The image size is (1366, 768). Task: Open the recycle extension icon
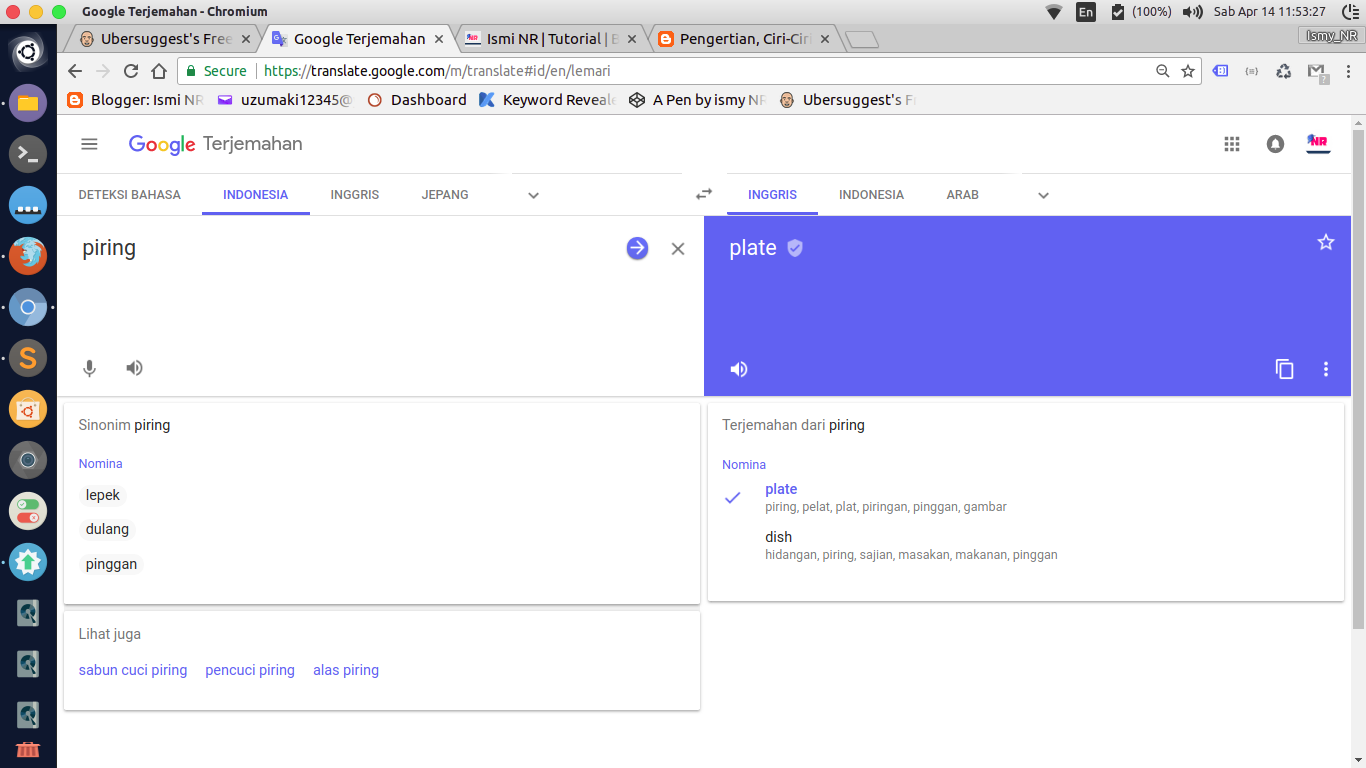click(1283, 71)
